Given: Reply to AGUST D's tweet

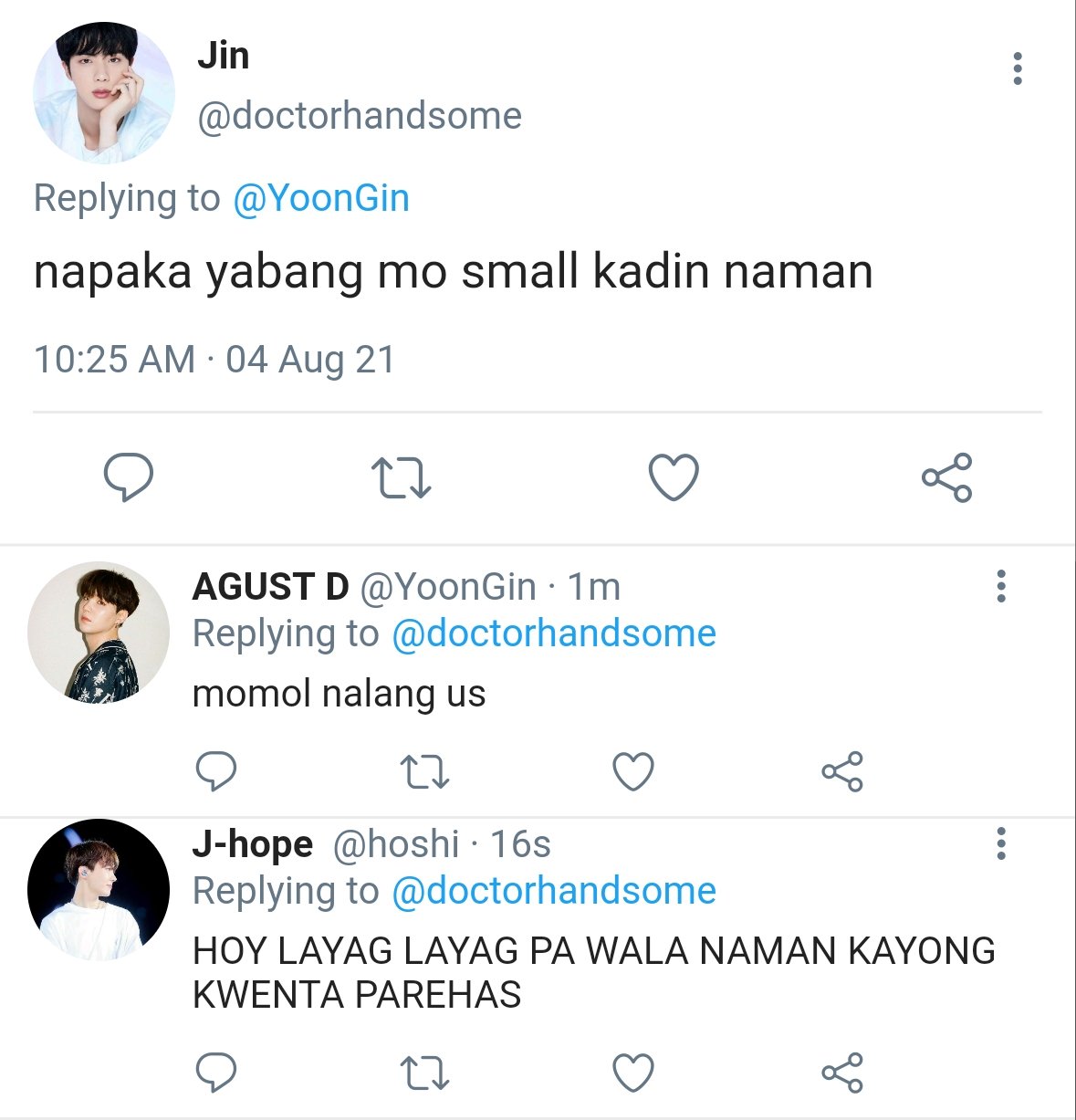Looking at the screenshot, I should [216, 772].
